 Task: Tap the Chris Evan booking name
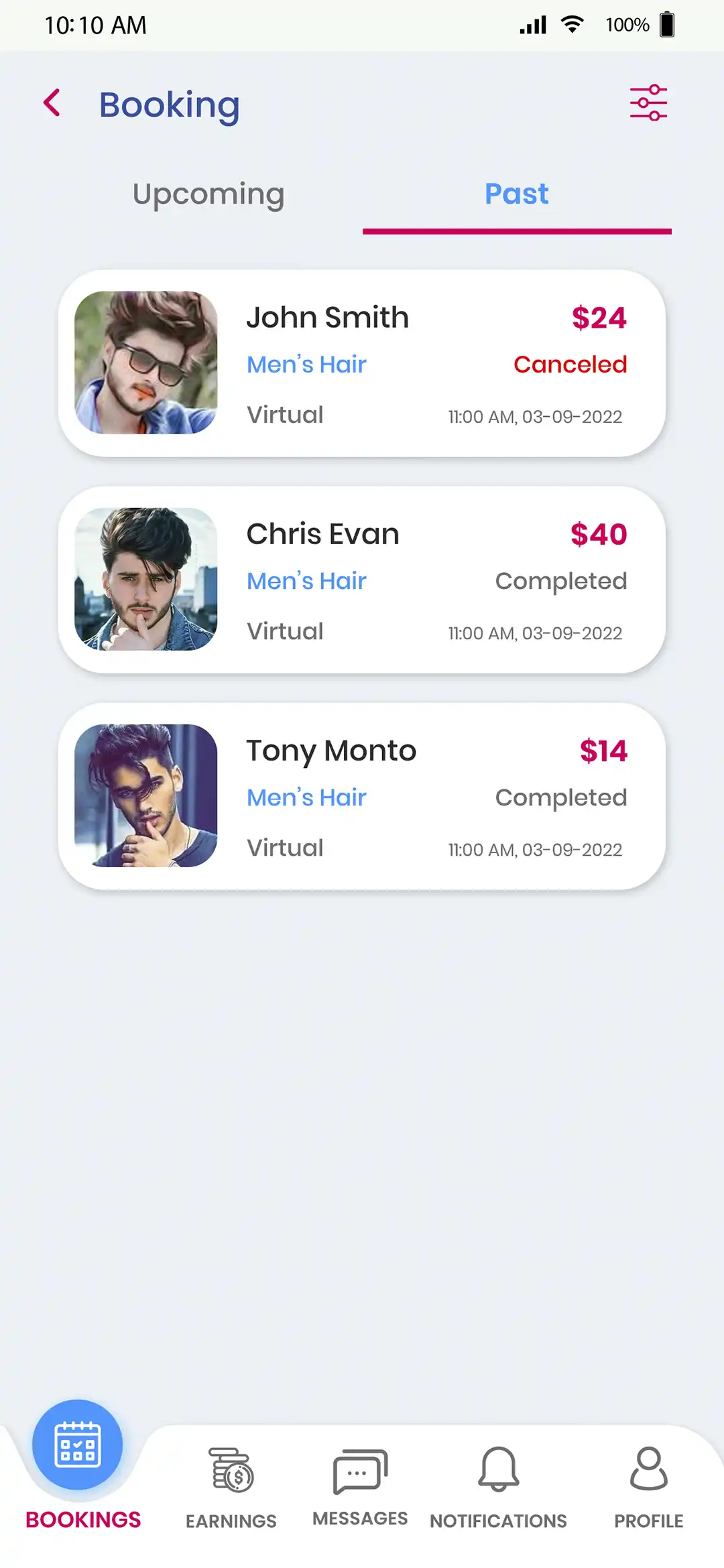coord(322,534)
